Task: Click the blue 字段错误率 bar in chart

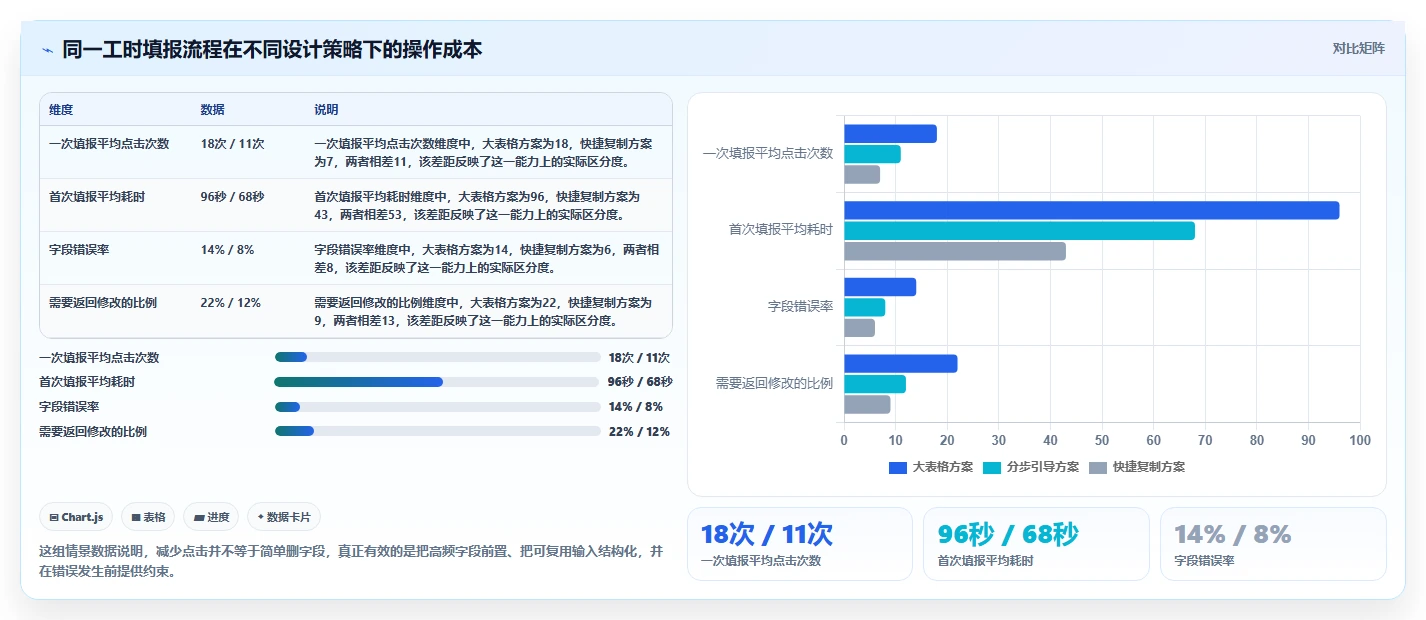Action: point(880,287)
